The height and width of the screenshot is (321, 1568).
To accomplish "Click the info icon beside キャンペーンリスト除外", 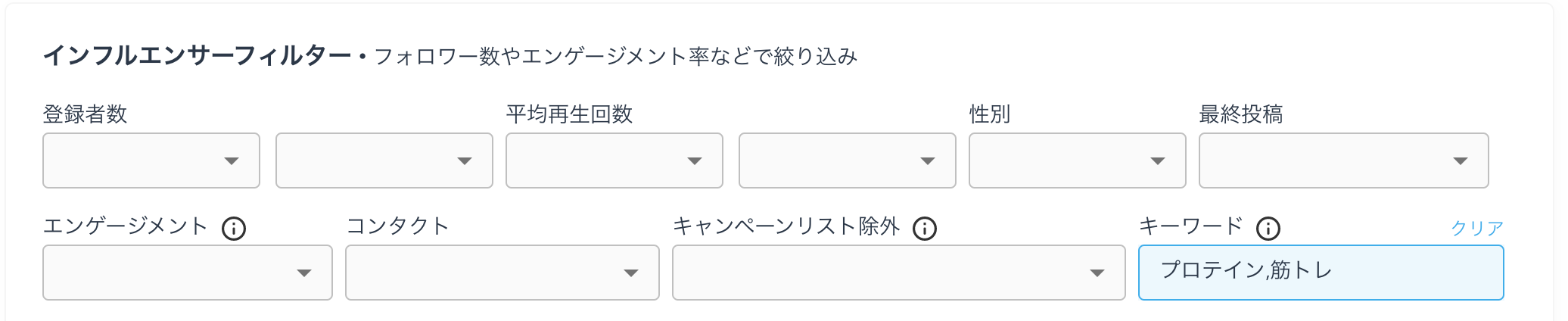I will (924, 228).
